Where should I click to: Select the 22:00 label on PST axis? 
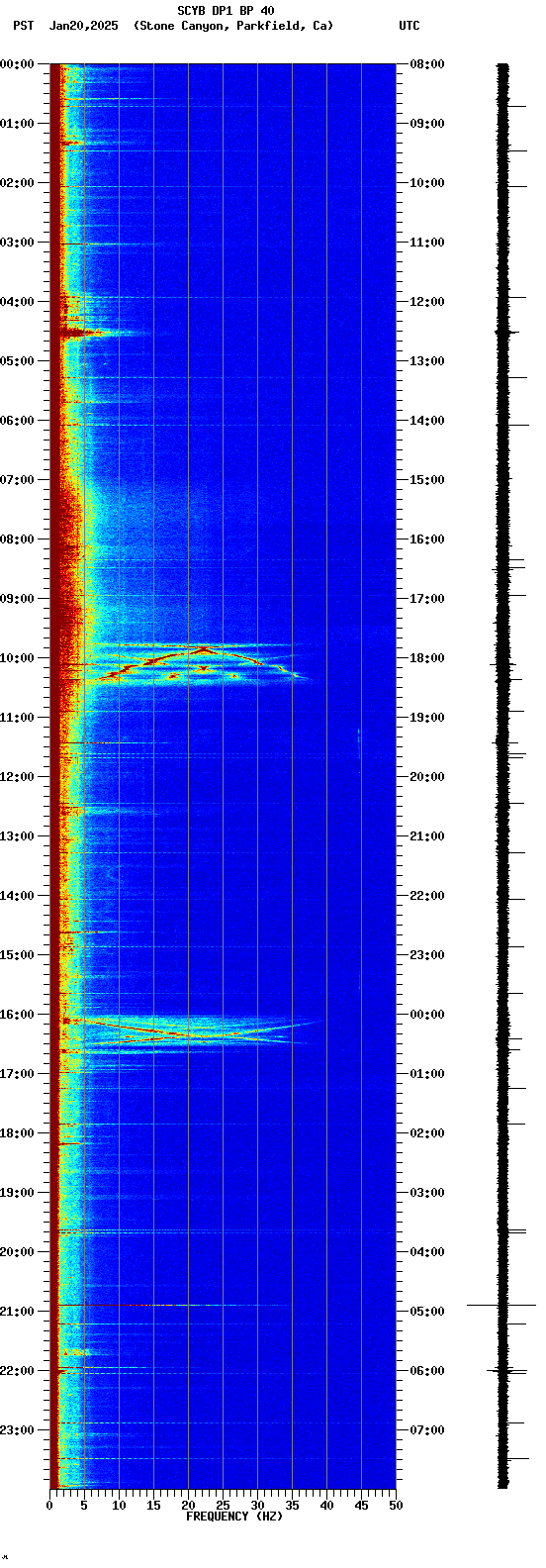[17, 1371]
